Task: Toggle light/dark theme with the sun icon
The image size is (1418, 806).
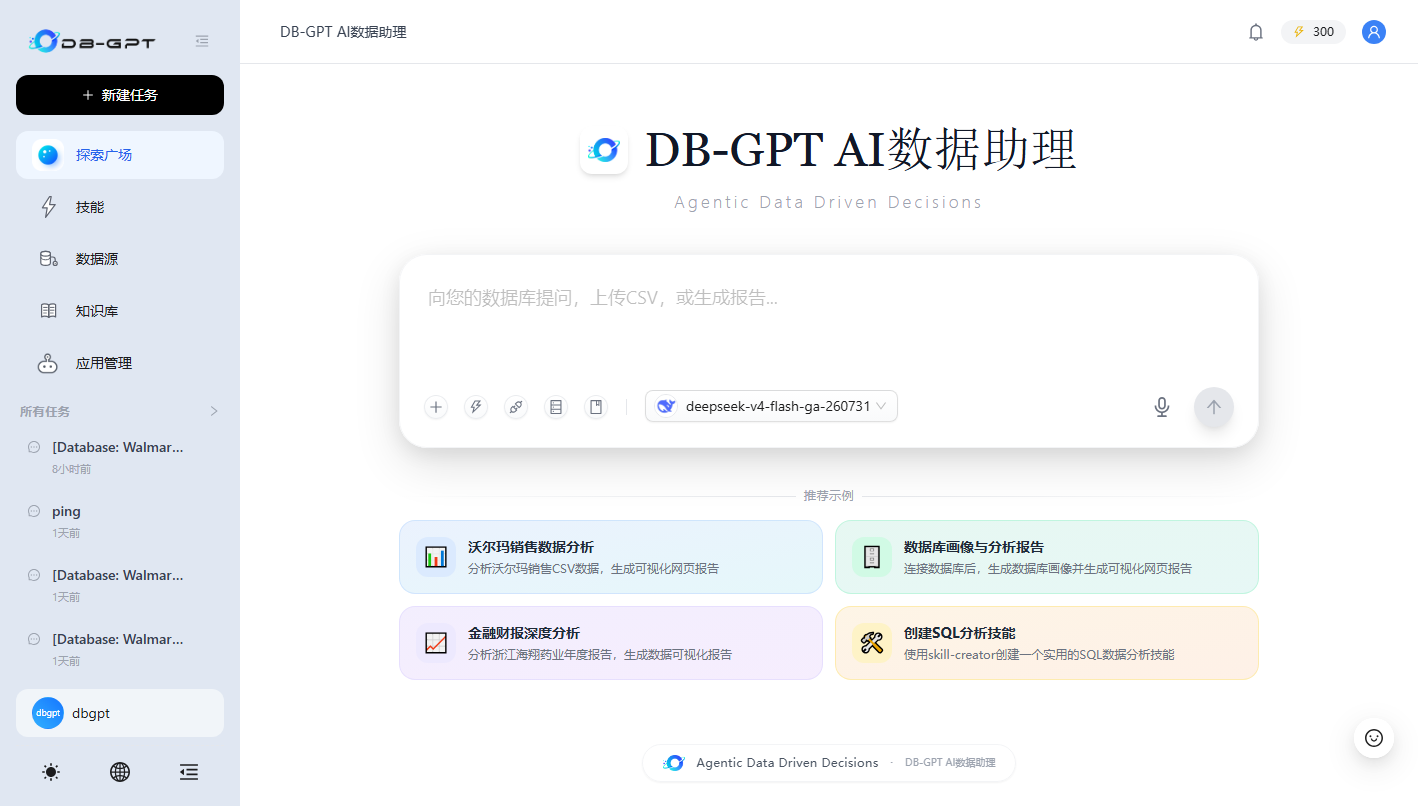Action: [x=51, y=772]
